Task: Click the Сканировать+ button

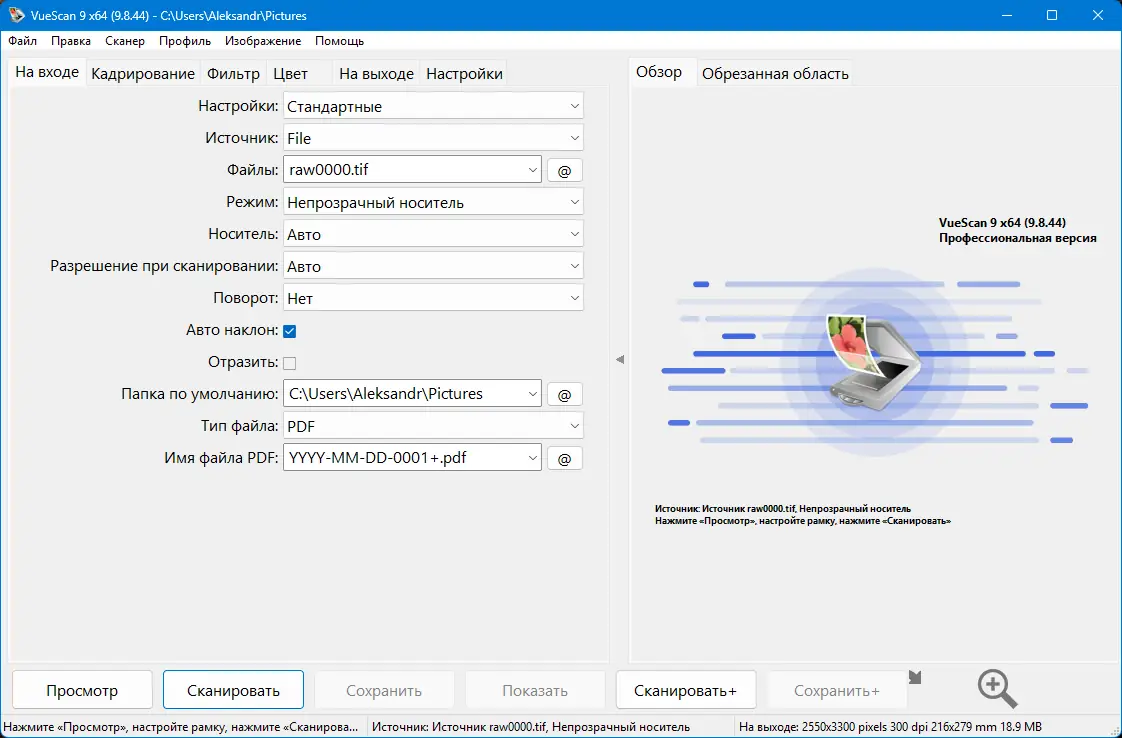Action: pyautogui.click(x=686, y=689)
